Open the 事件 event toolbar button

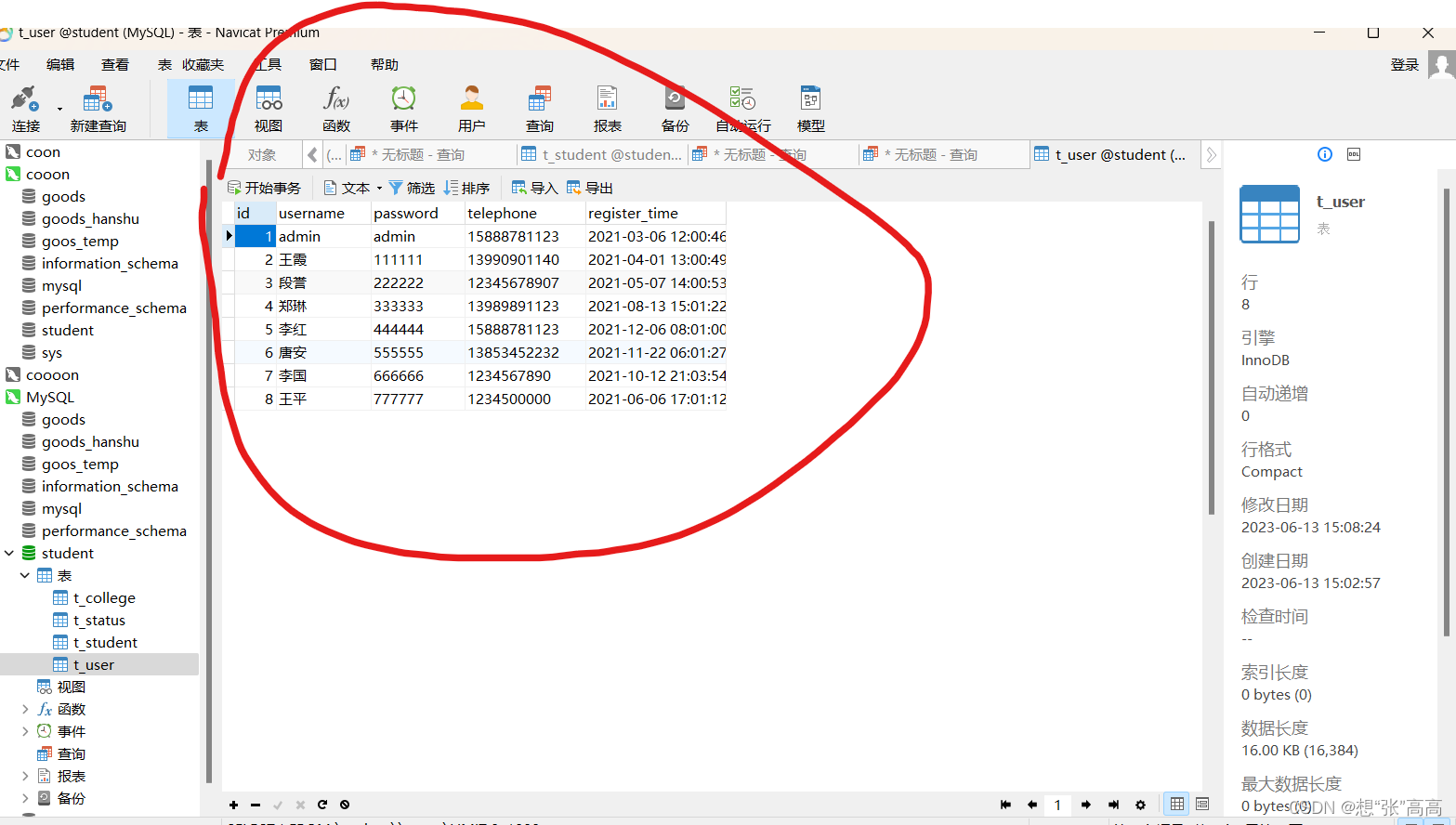pos(404,109)
